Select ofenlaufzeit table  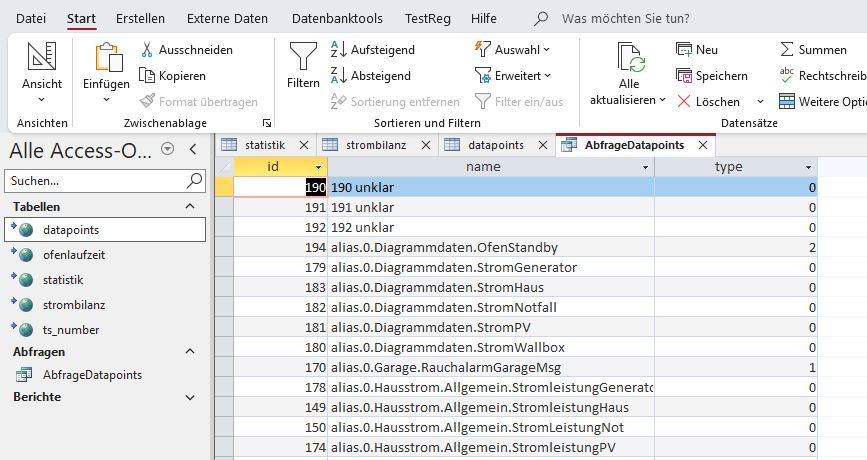pyautogui.click(x=74, y=255)
